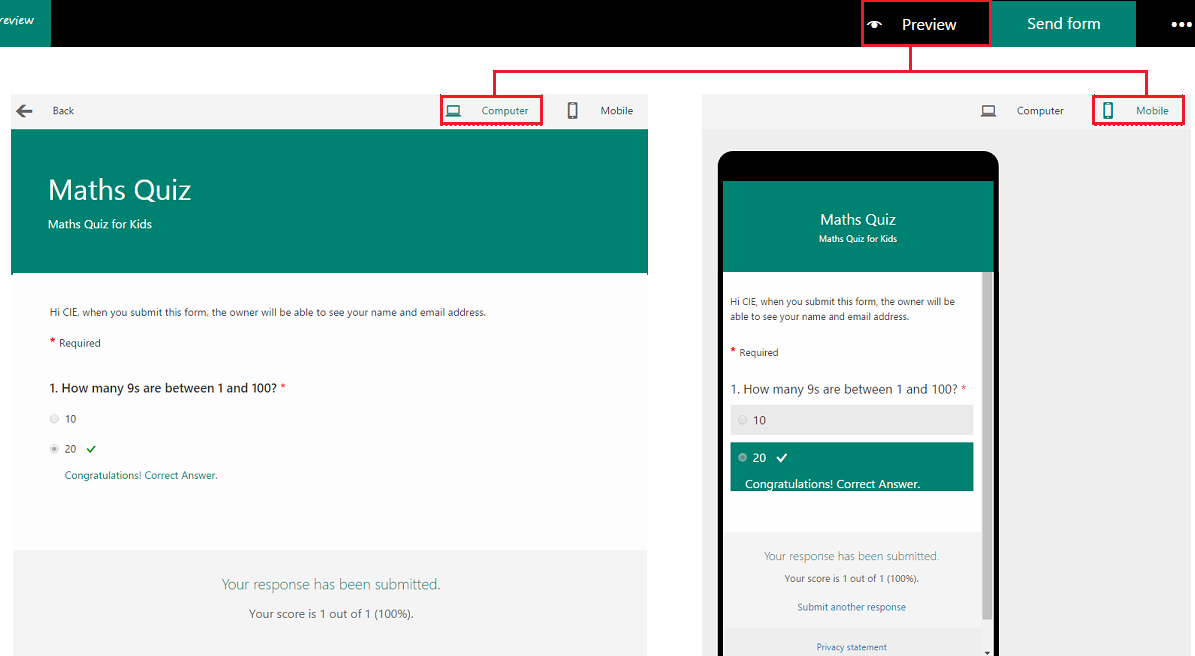Viewport: 1195px width, 656px height.
Task: Click phone icon in left preview toolbar
Action: [573, 111]
